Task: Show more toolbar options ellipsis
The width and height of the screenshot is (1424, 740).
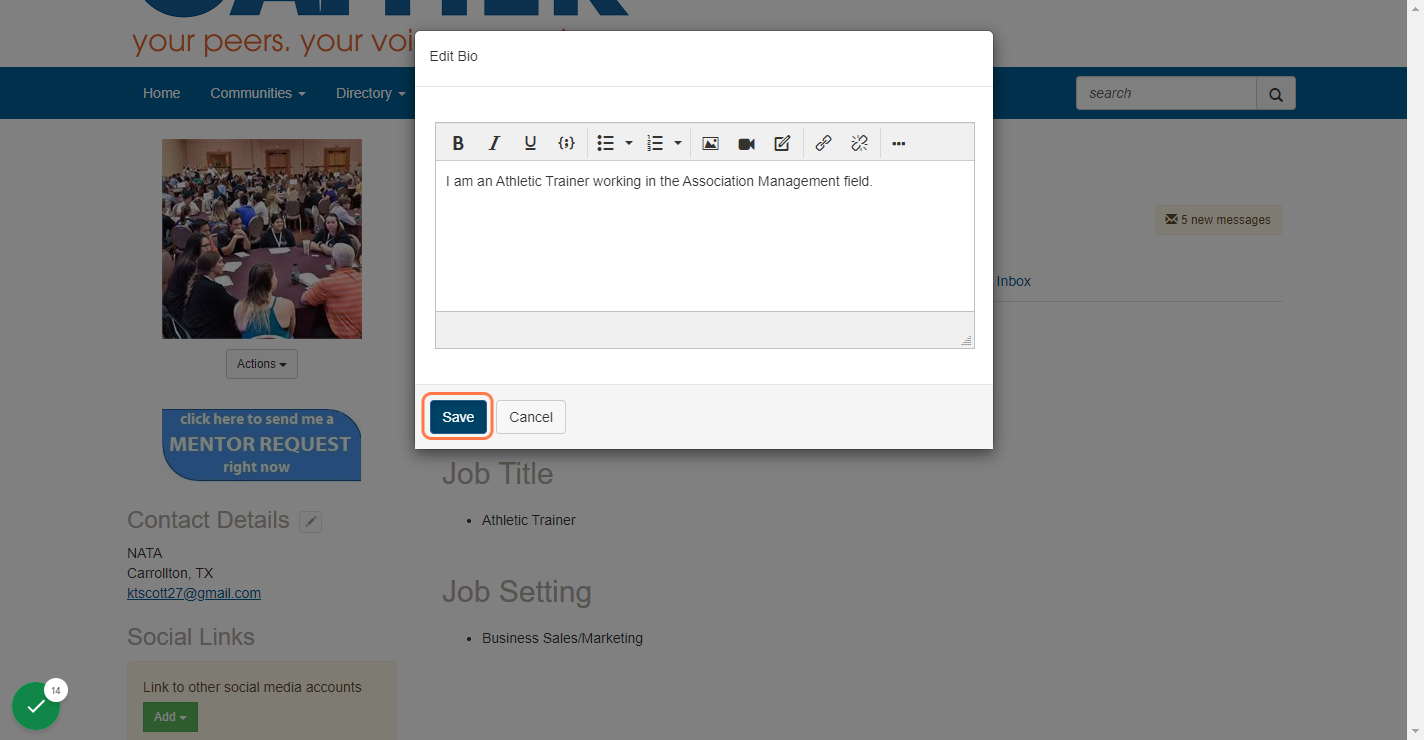Action: tap(898, 143)
